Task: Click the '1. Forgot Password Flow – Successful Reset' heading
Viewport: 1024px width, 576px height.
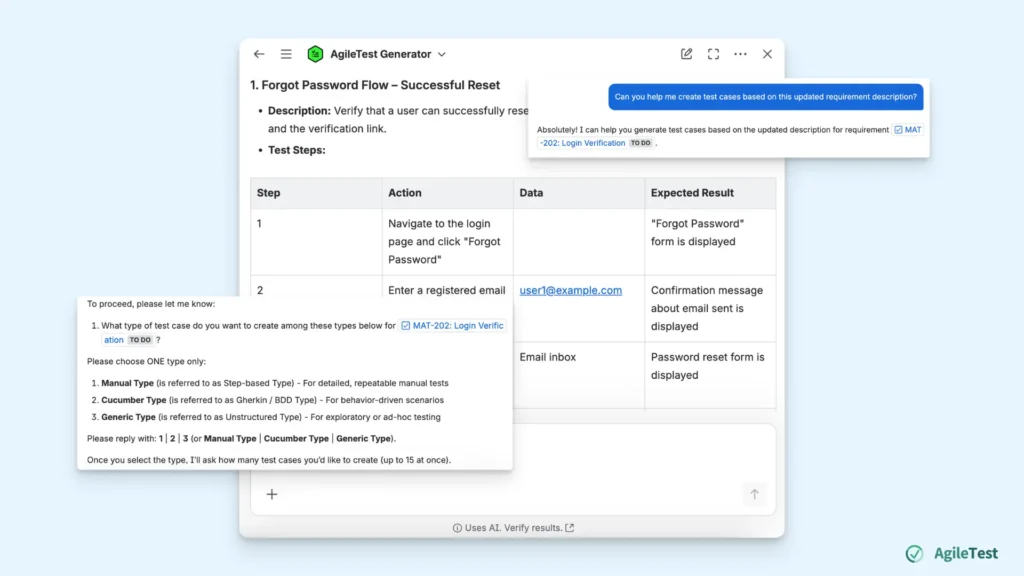Action: click(375, 85)
